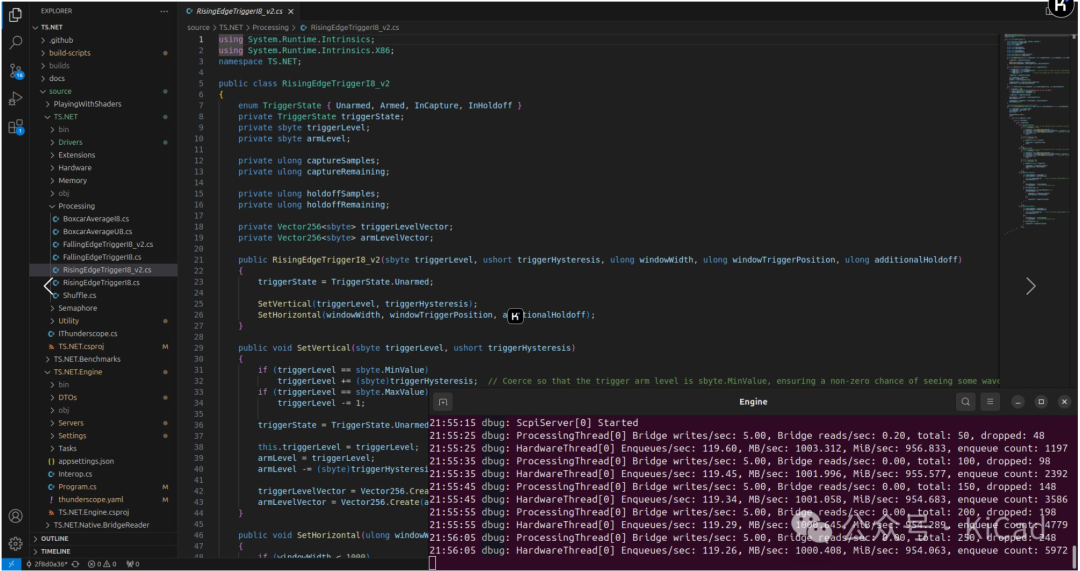Image resolution: width=1080 pixels, height=571 pixels.
Task: Open FallingEdgeTriggerI8_v2.cs file
Action: tap(103, 245)
